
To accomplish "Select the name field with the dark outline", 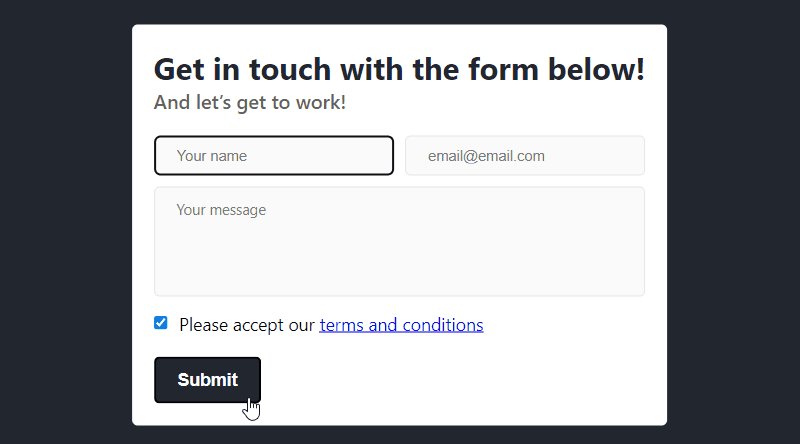I will [x=273, y=156].
